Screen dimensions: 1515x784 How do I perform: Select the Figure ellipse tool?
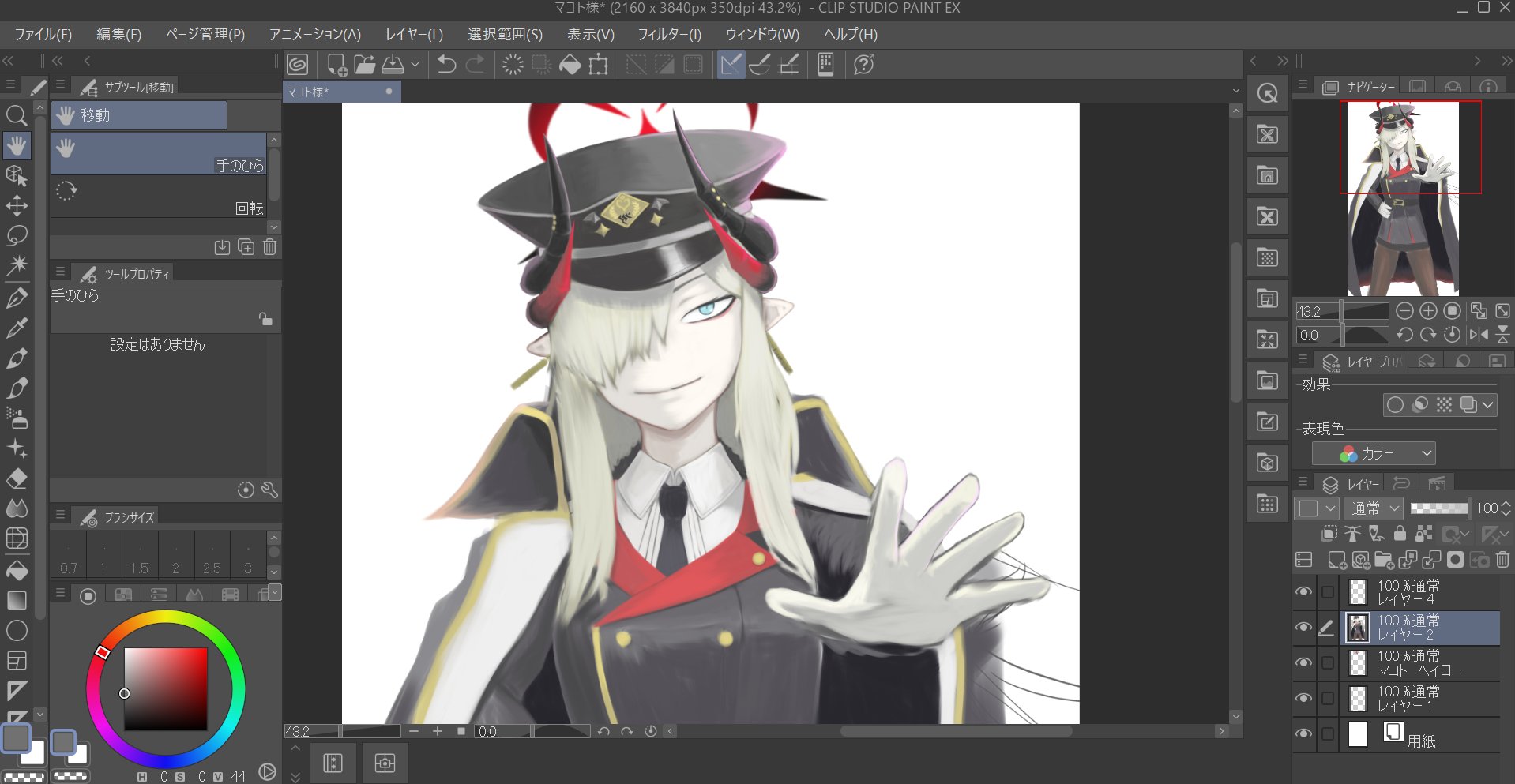click(17, 630)
